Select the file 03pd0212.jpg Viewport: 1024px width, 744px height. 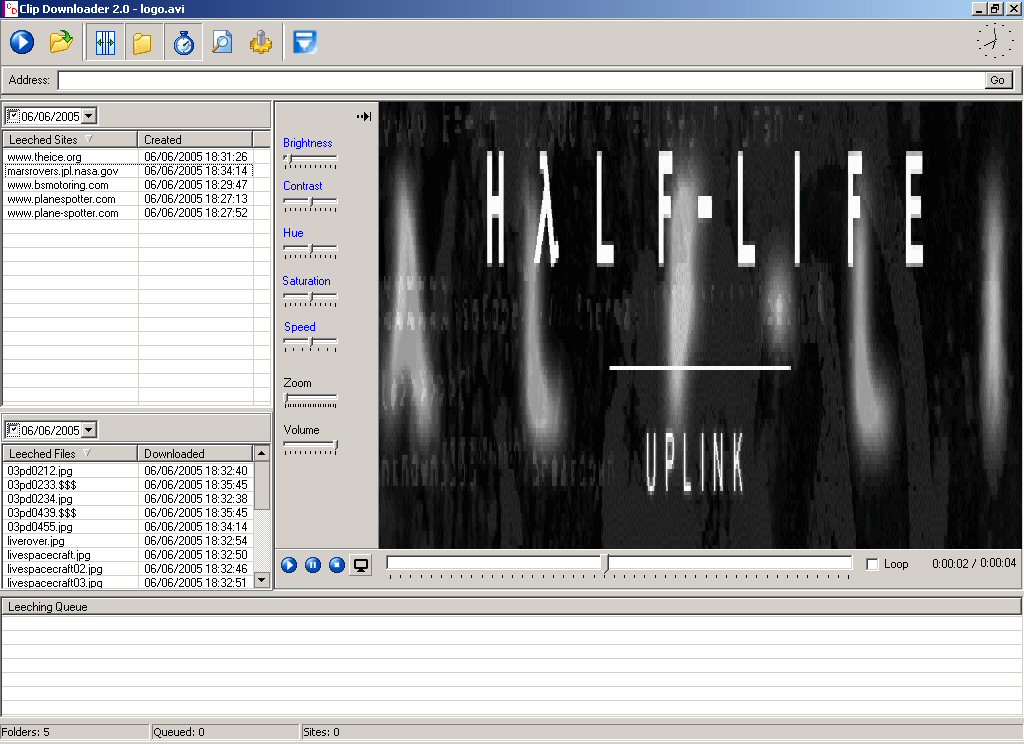coord(128,470)
